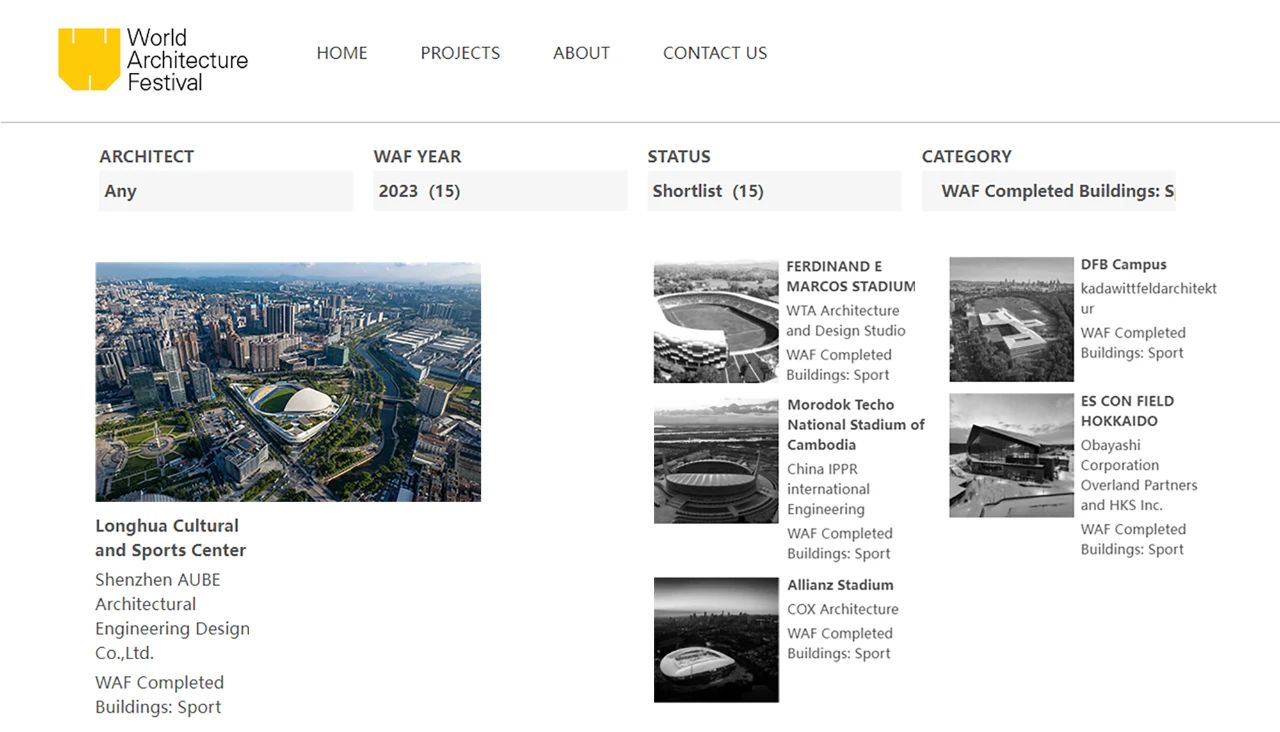The image size is (1280, 732).
Task: Select WTA Architecture and Design Studio text
Action: (x=846, y=320)
